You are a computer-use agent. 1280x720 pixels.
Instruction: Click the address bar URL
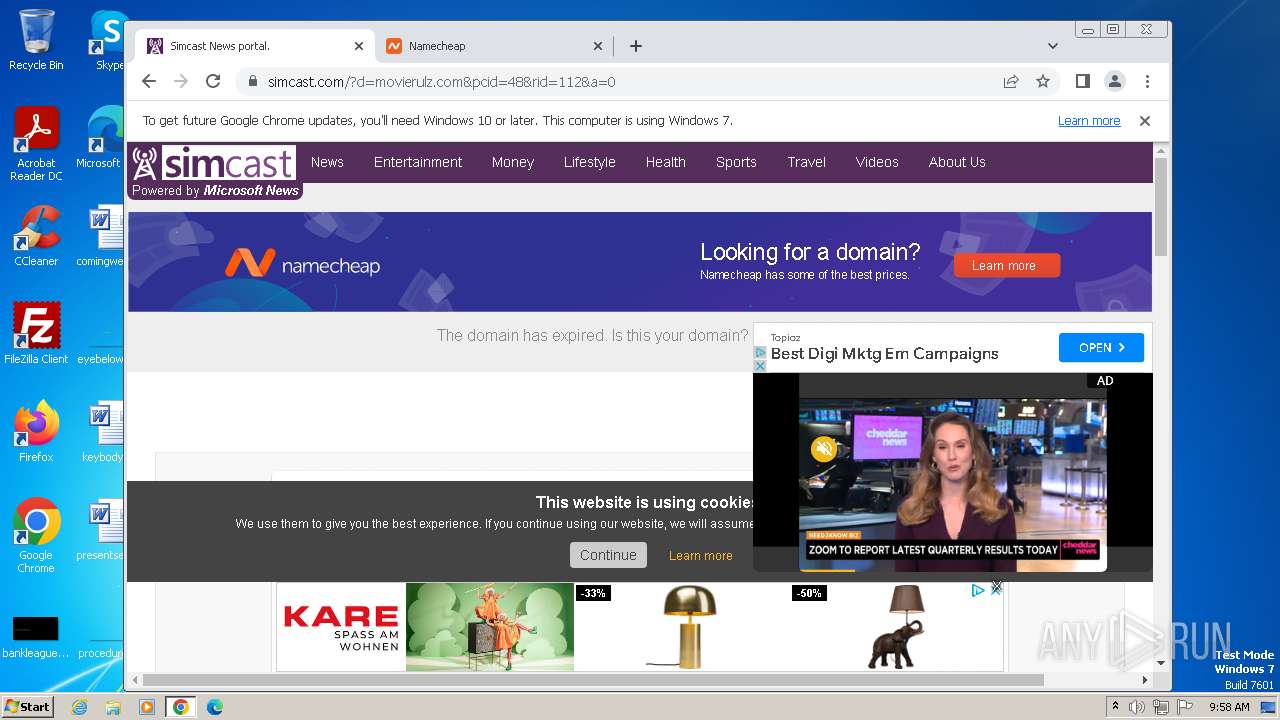pos(441,82)
